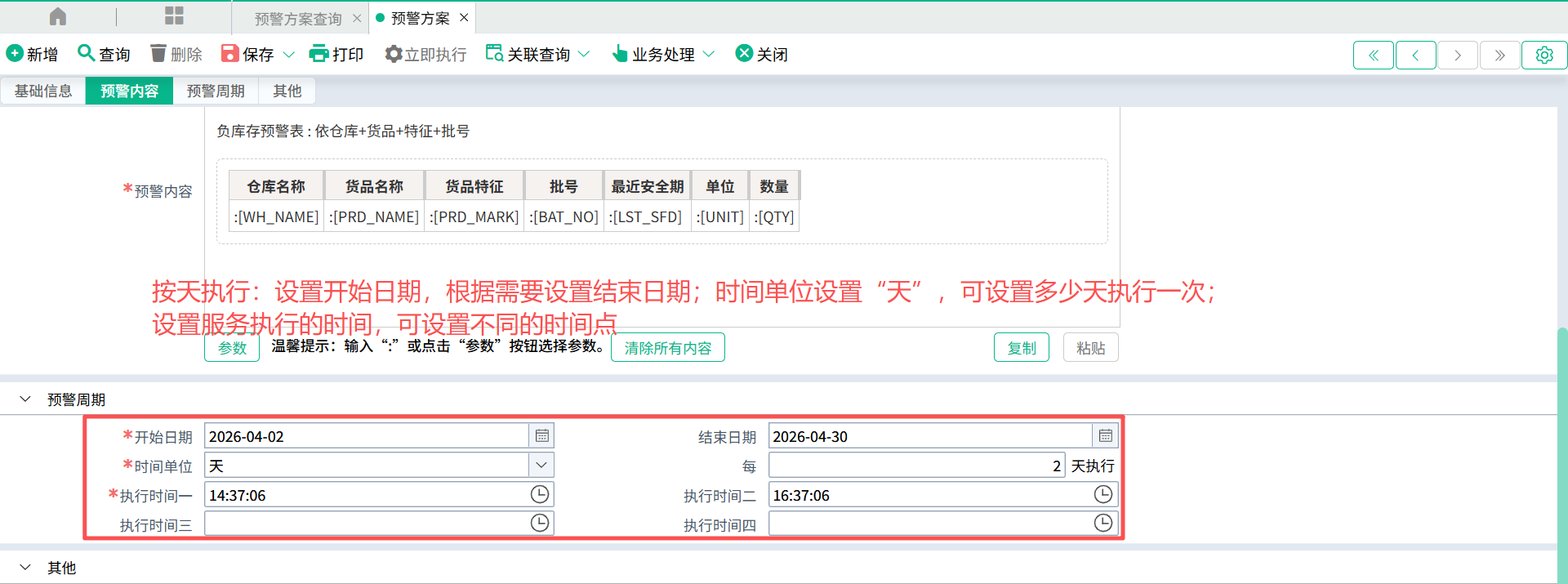Image resolution: width=1568 pixels, height=584 pixels.
Task: Switch to the 基础信息 tab
Action: [43, 91]
